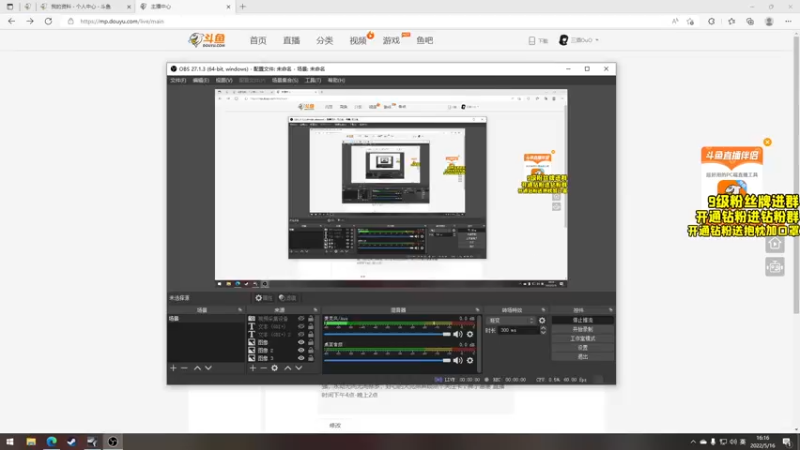Toggle visibility of first text source
The image size is (800, 450).
tap(301, 327)
